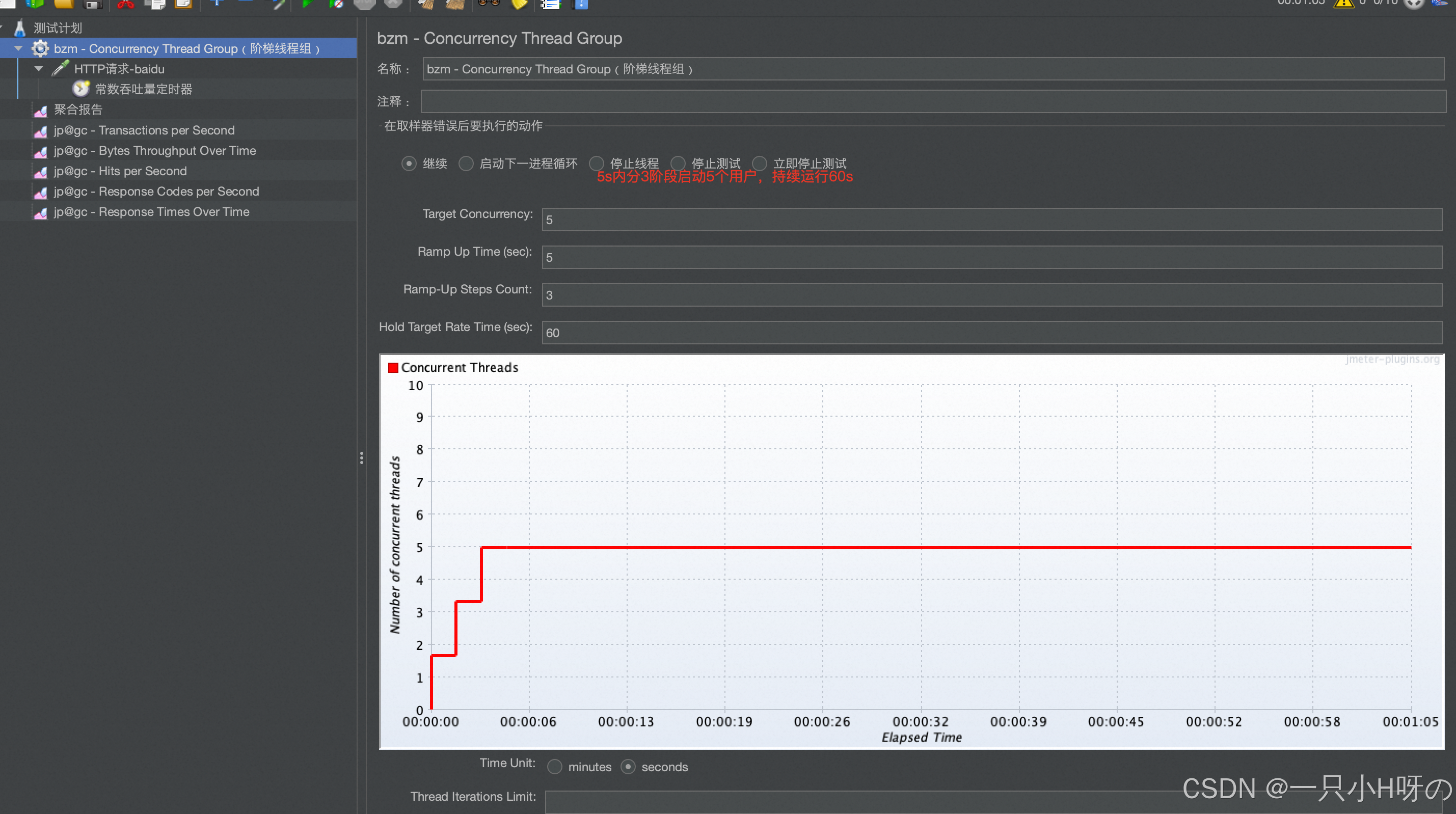The height and width of the screenshot is (814, 1456).
Task: Click the chart icon beside Transactions per Second
Action: tap(40, 131)
